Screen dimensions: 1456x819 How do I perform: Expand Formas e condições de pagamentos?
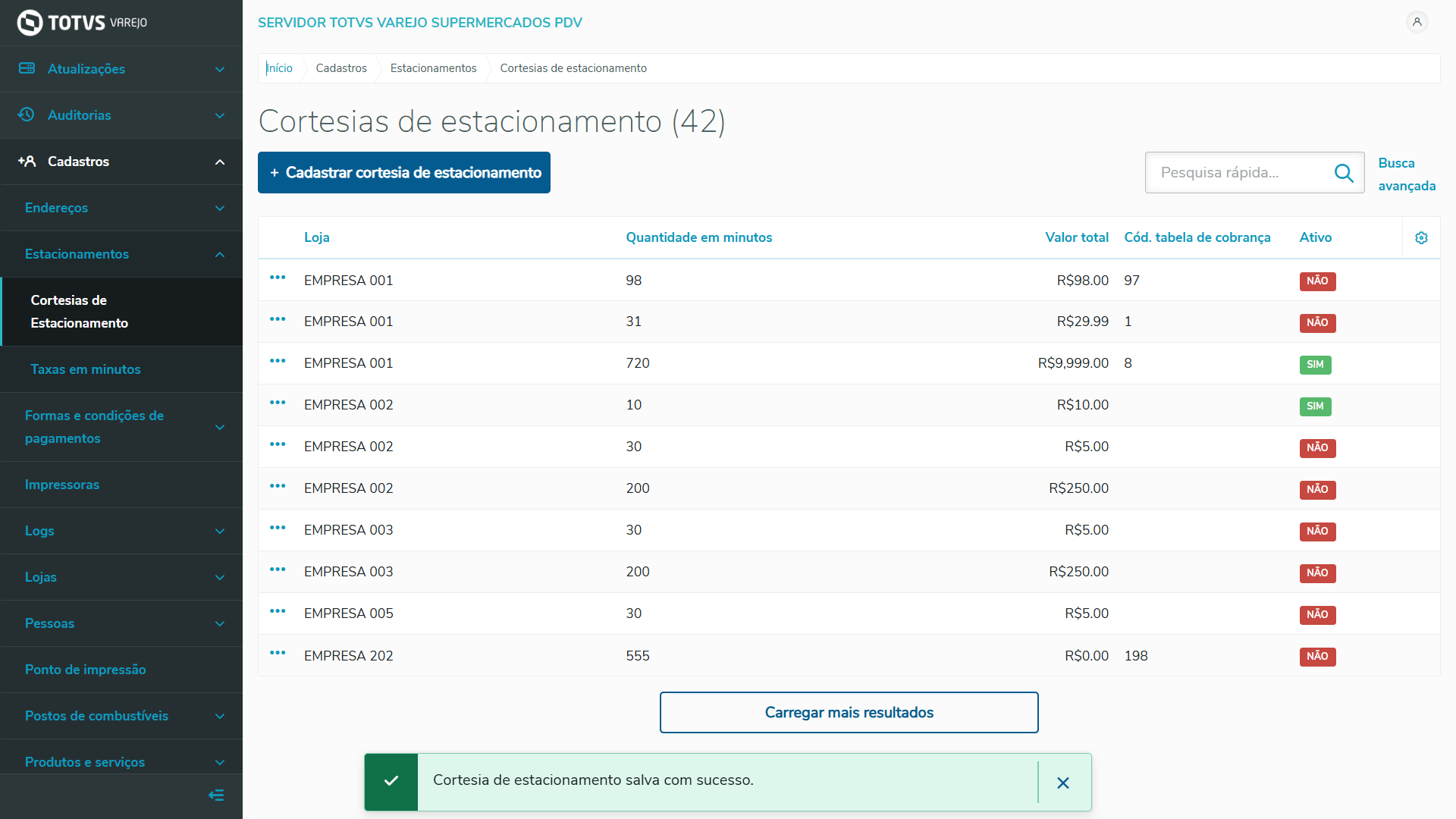[x=219, y=427]
